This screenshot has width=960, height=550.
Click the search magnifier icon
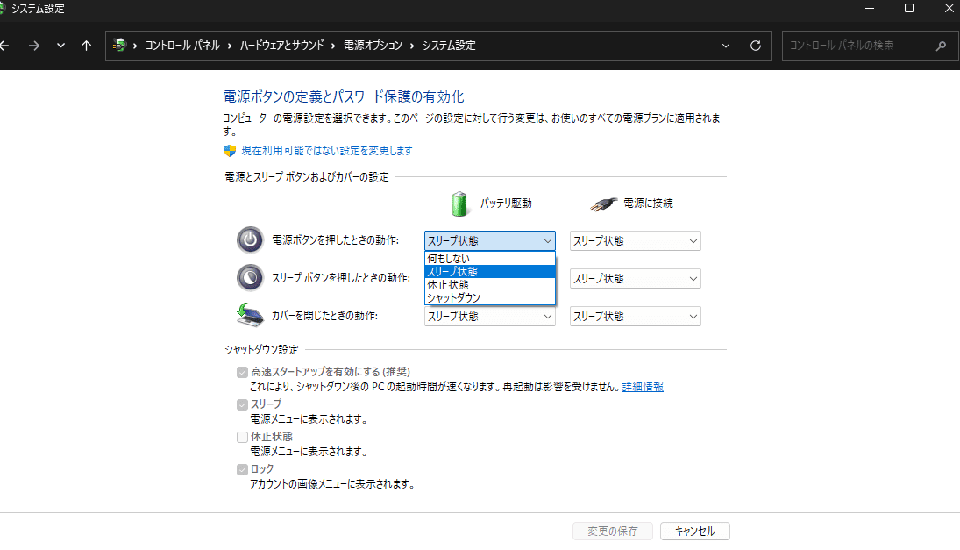[x=941, y=45]
